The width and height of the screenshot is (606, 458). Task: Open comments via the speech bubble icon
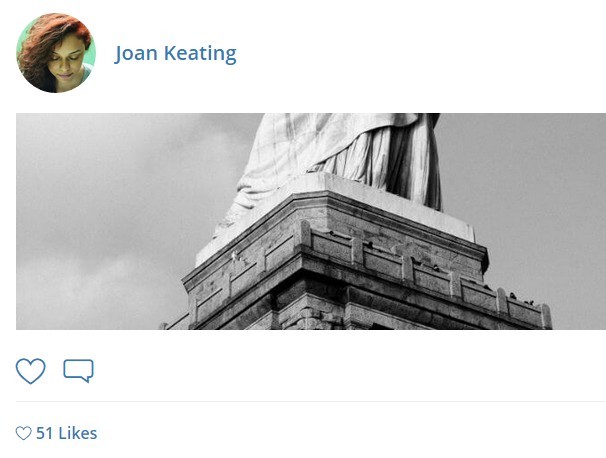[78, 371]
